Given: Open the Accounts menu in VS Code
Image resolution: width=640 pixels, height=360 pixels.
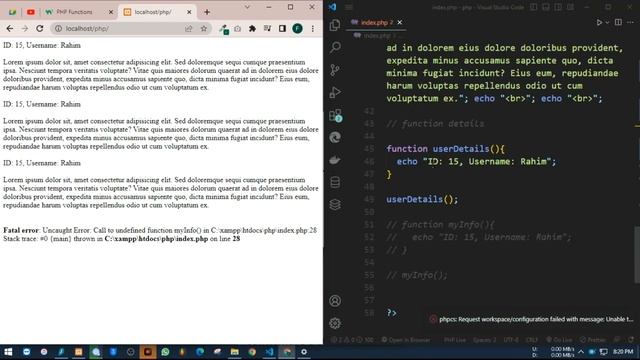Looking at the screenshot, I should click(335, 301).
